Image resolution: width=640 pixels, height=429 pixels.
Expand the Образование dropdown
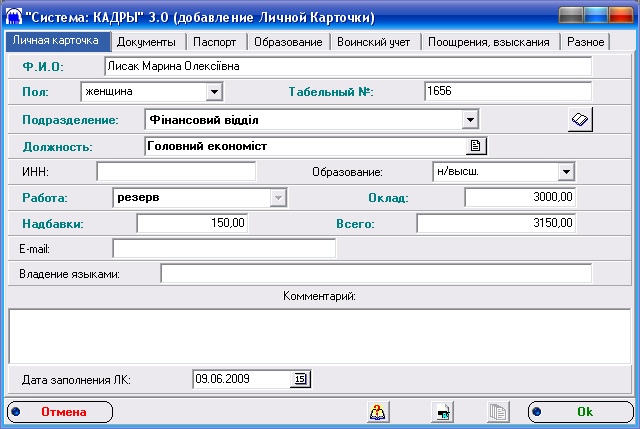[566, 171]
